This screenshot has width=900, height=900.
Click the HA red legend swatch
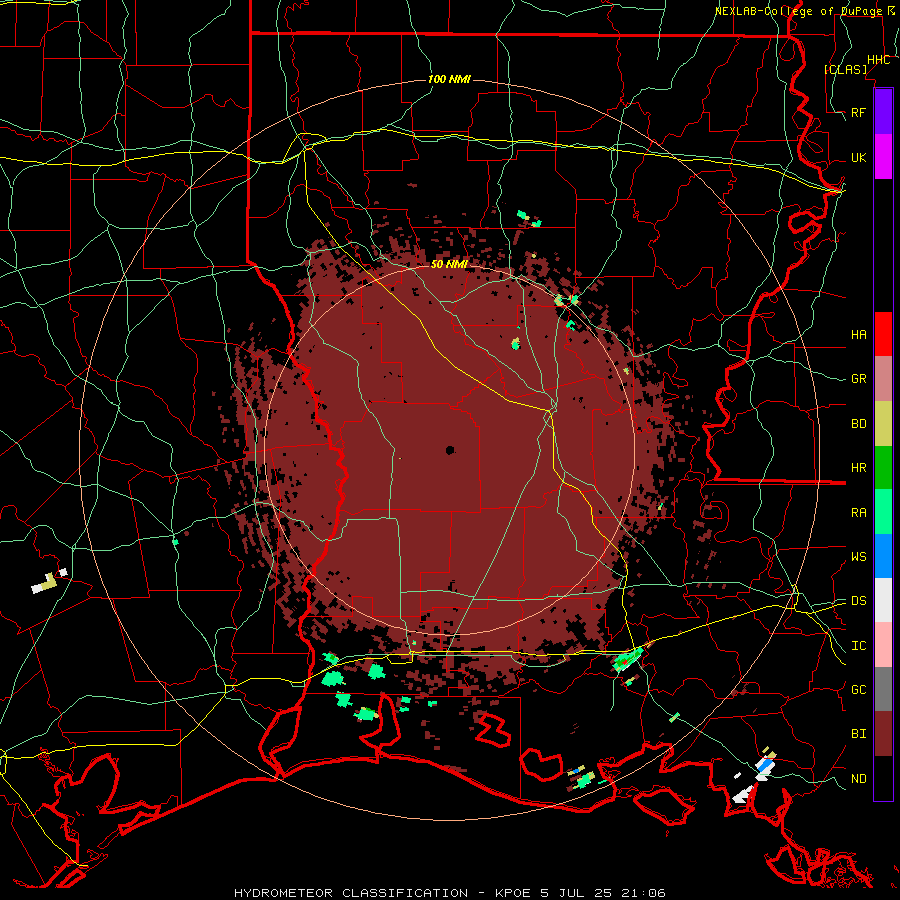pyautogui.click(x=883, y=334)
